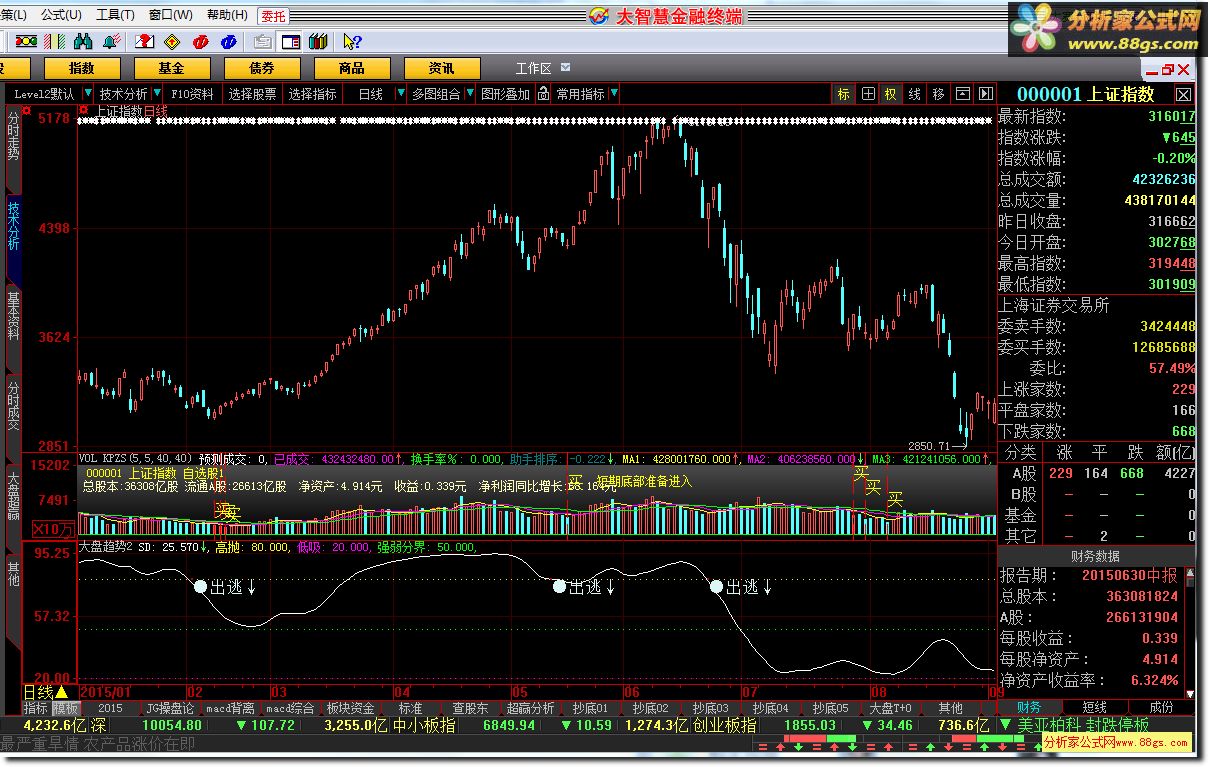Click the 日线 period label with yellow triangle
1210x767 pixels.
[x=46, y=692]
